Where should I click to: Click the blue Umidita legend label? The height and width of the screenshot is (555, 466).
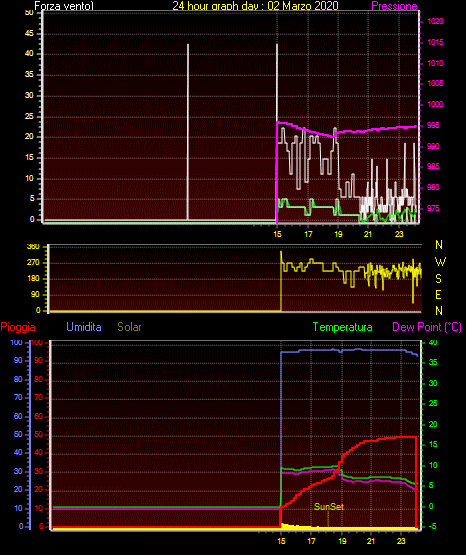(x=84, y=327)
